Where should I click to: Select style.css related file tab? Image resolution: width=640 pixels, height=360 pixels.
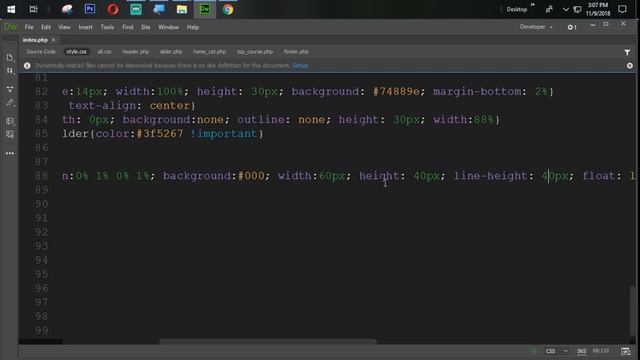click(77, 52)
